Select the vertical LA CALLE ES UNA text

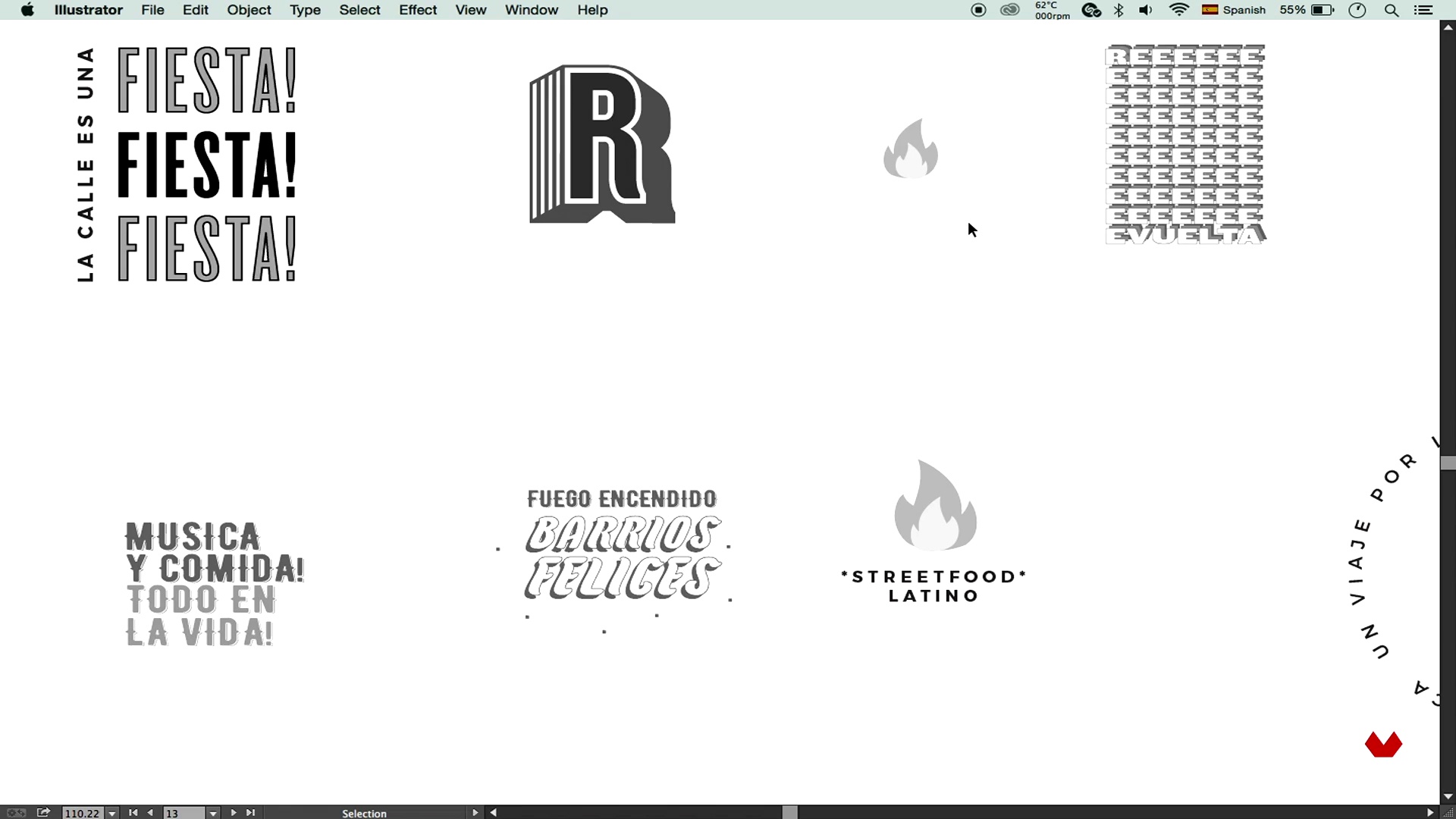(86, 165)
